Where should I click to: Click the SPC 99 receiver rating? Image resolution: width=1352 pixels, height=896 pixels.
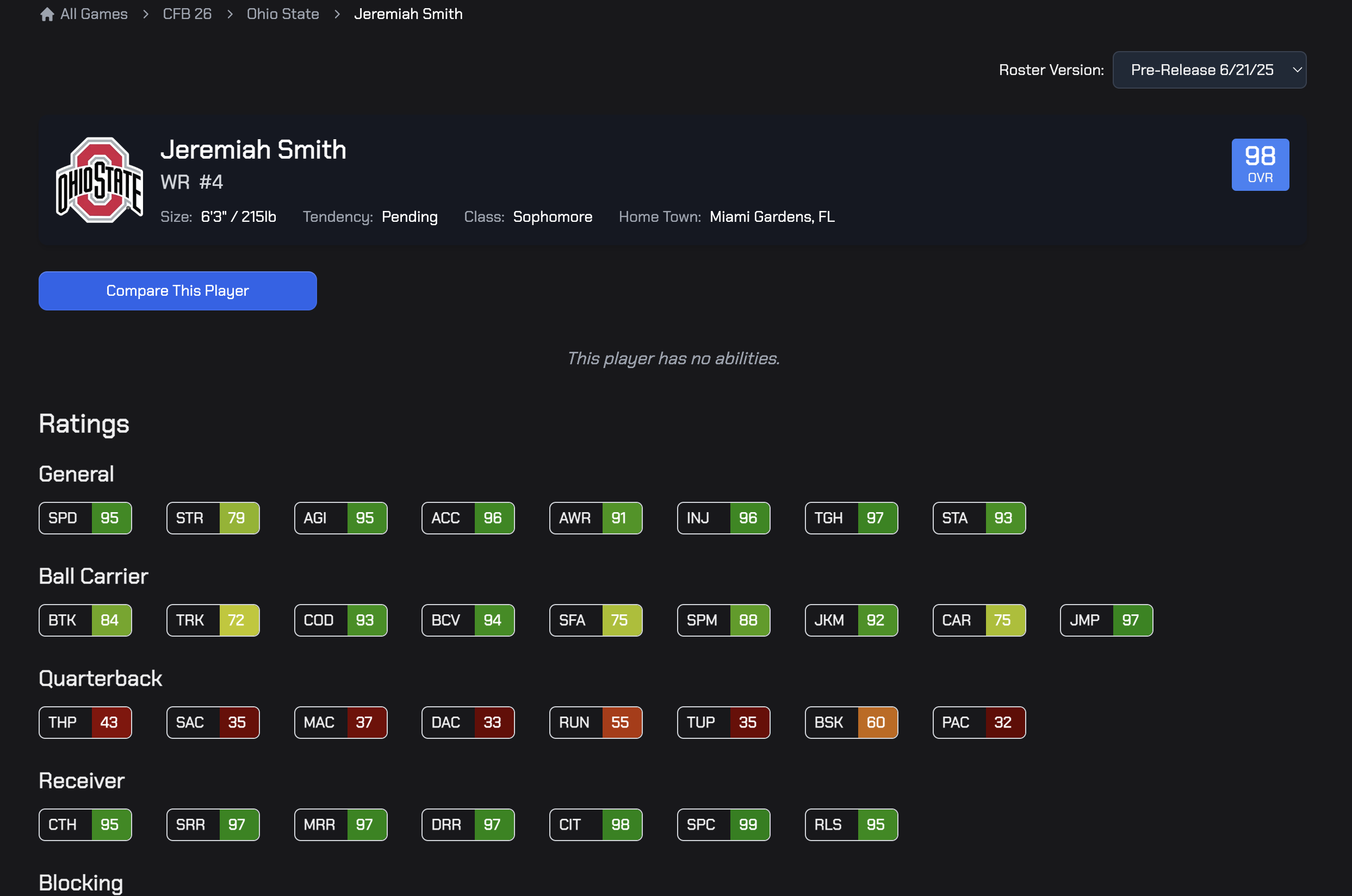pyautogui.click(x=723, y=825)
